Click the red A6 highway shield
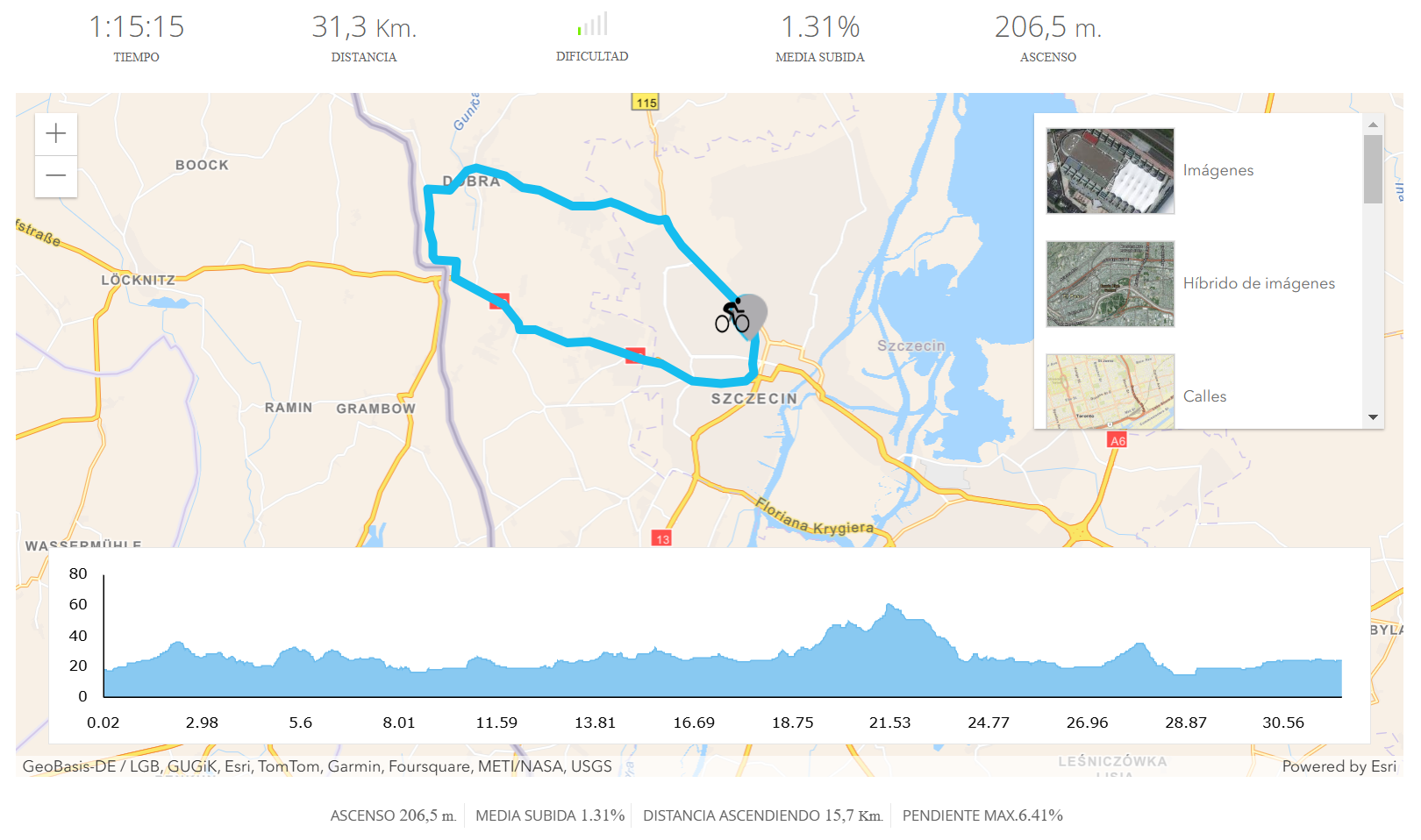Image resolution: width=1421 pixels, height=840 pixels. coord(1117,440)
